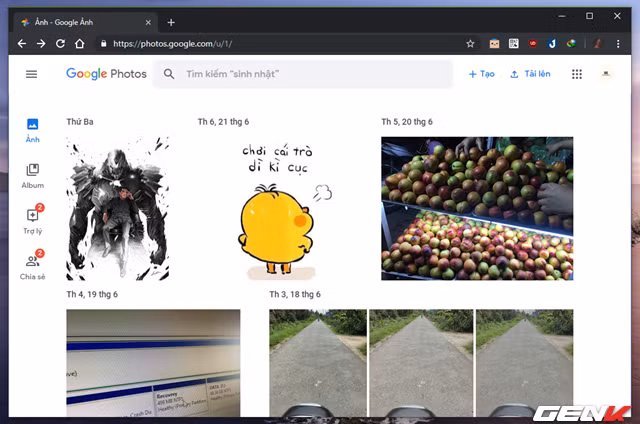640x424 pixels.
Task: Click the browser home button
Action: pos(80,44)
